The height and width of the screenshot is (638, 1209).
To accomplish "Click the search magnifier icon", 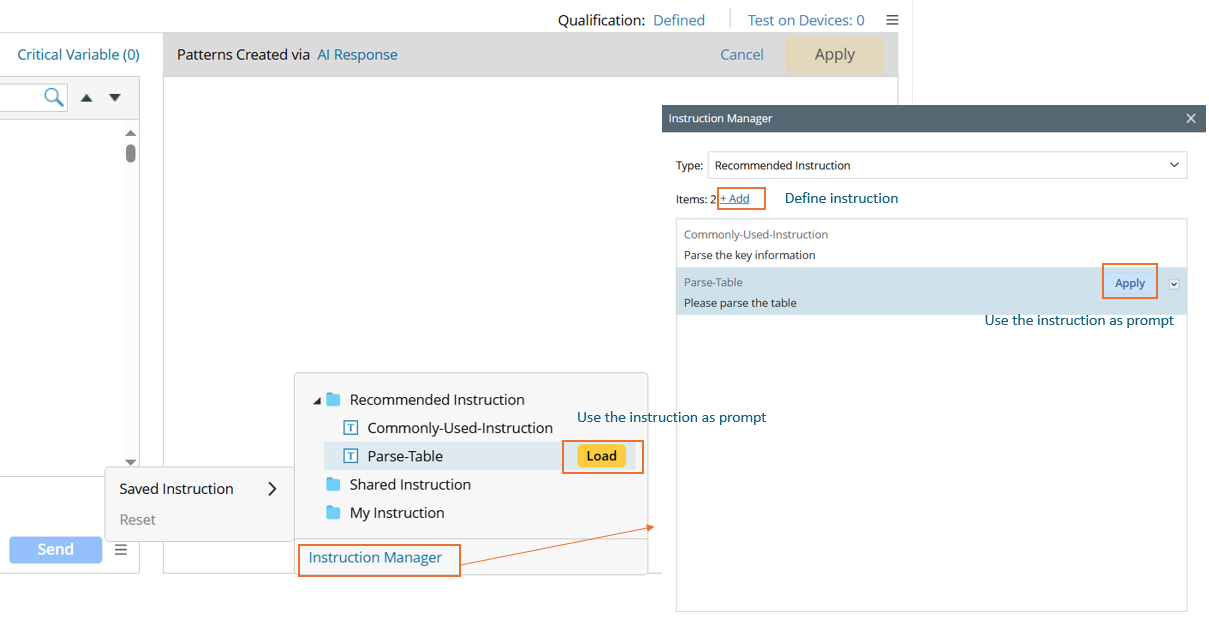I will click(x=54, y=97).
